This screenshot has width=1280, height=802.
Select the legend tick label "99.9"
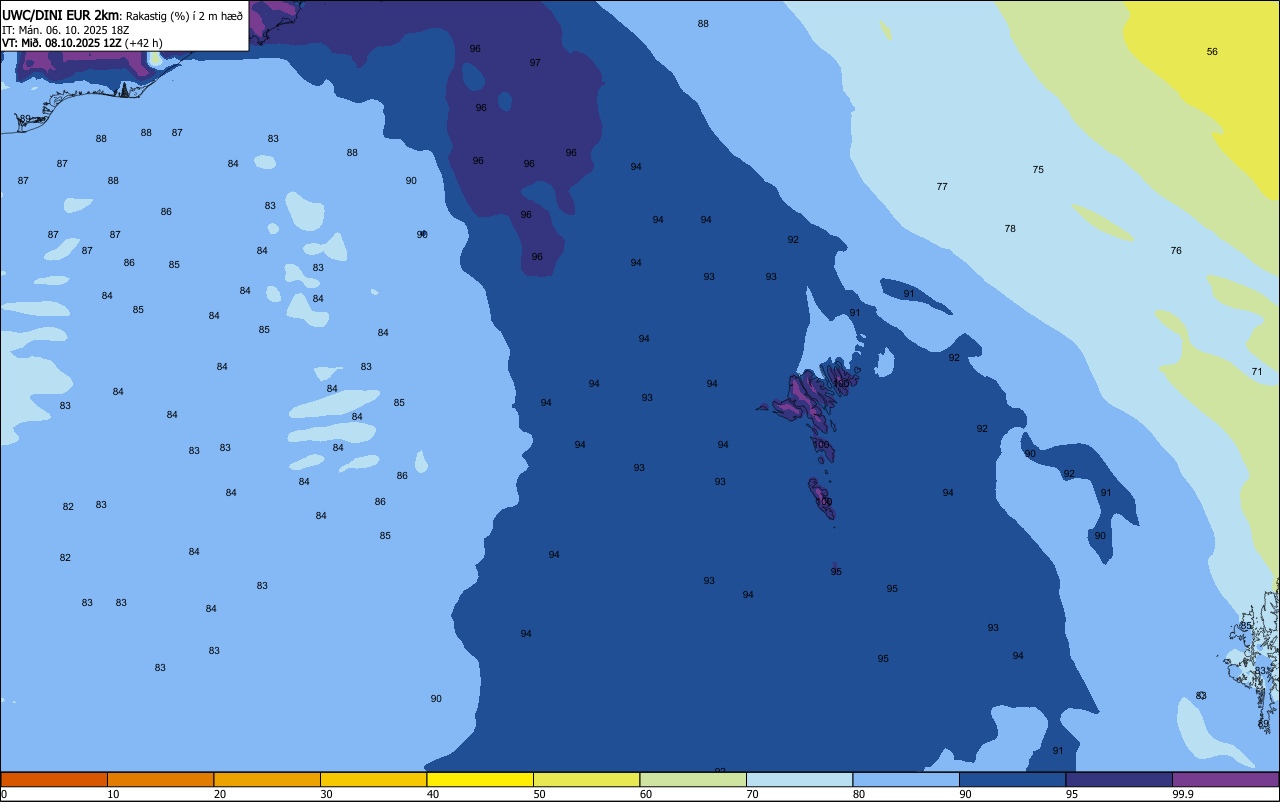point(1183,794)
